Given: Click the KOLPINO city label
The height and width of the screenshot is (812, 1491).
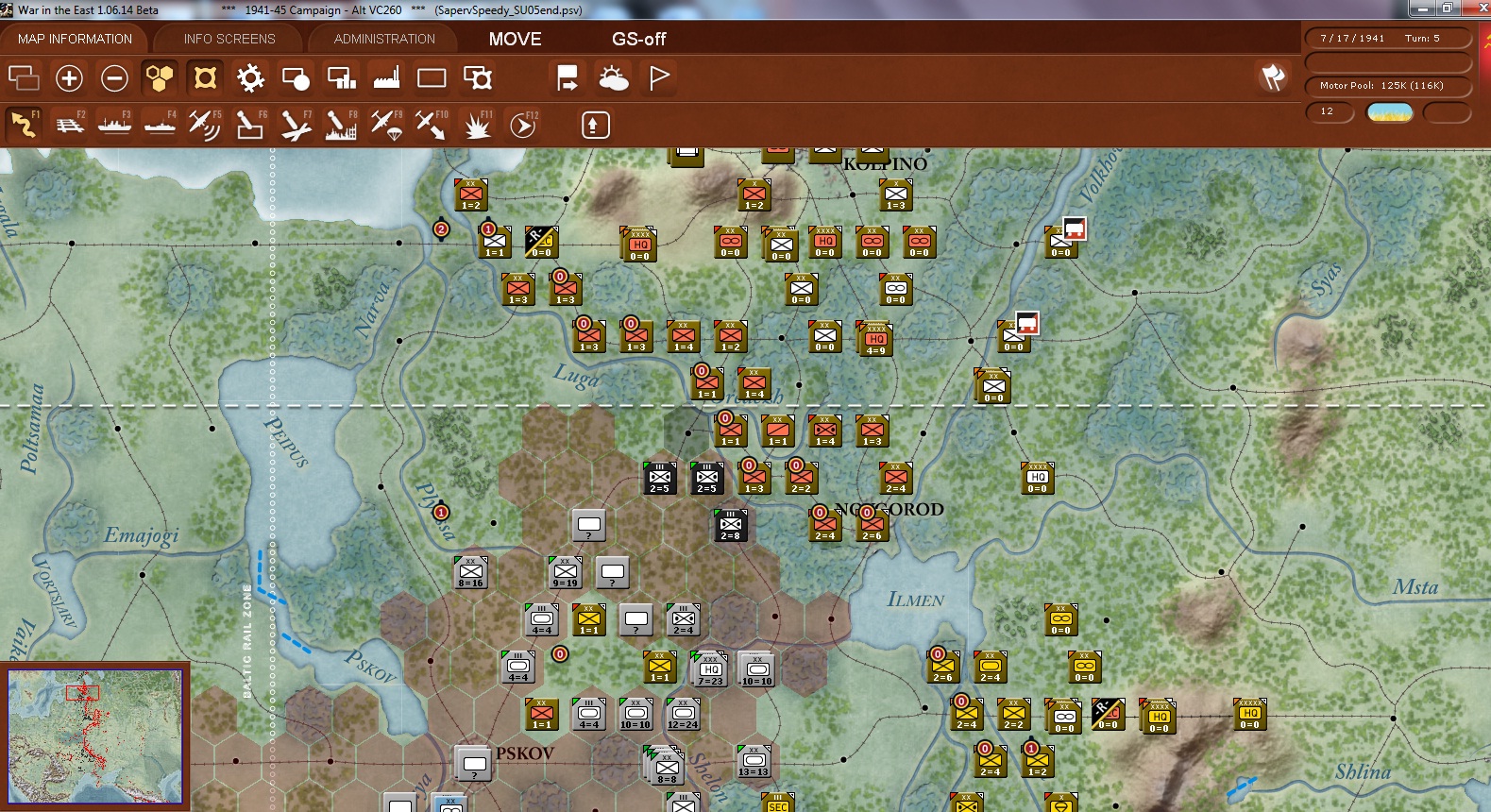Looking at the screenshot, I should tap(886, 164).
